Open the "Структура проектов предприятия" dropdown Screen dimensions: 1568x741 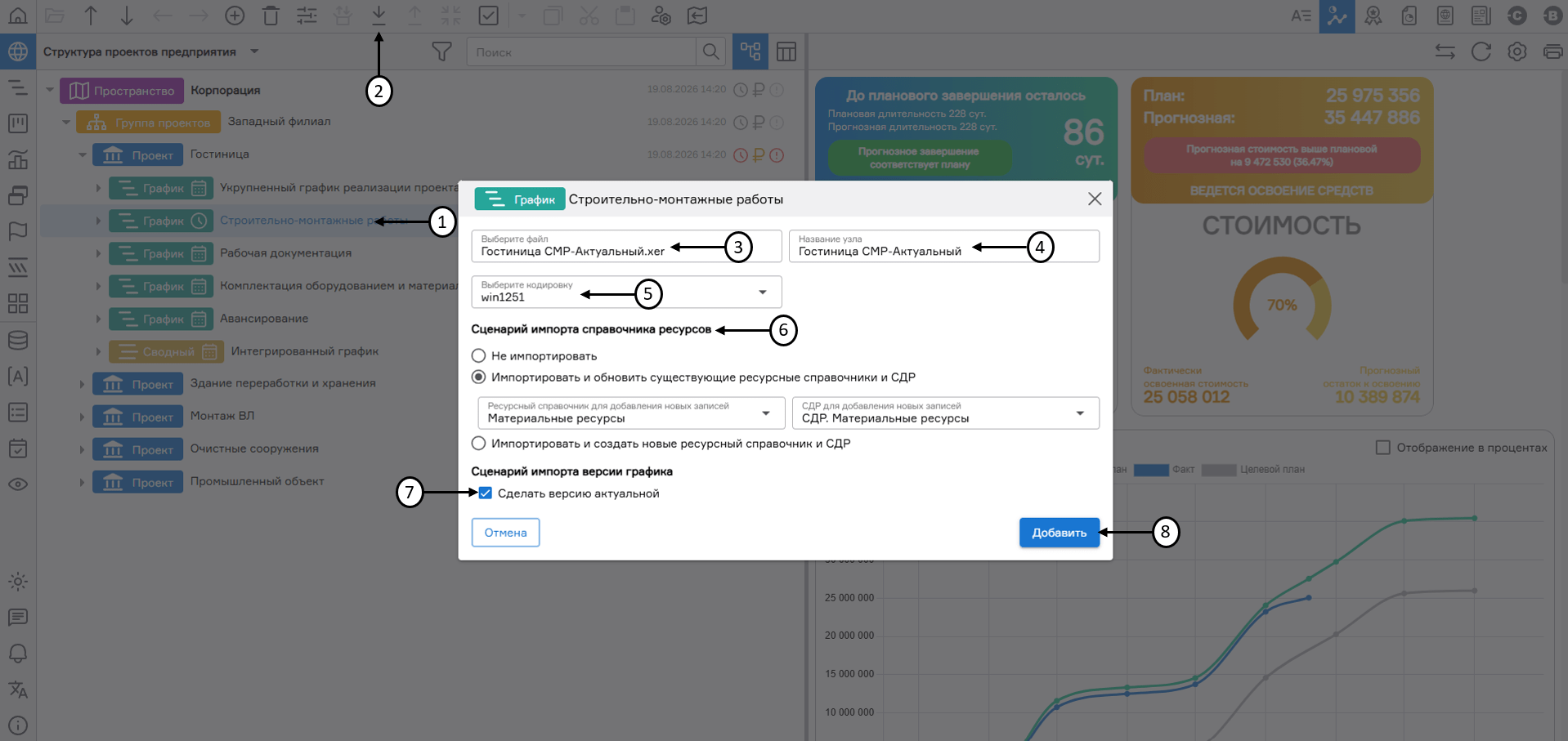[254, 51]
